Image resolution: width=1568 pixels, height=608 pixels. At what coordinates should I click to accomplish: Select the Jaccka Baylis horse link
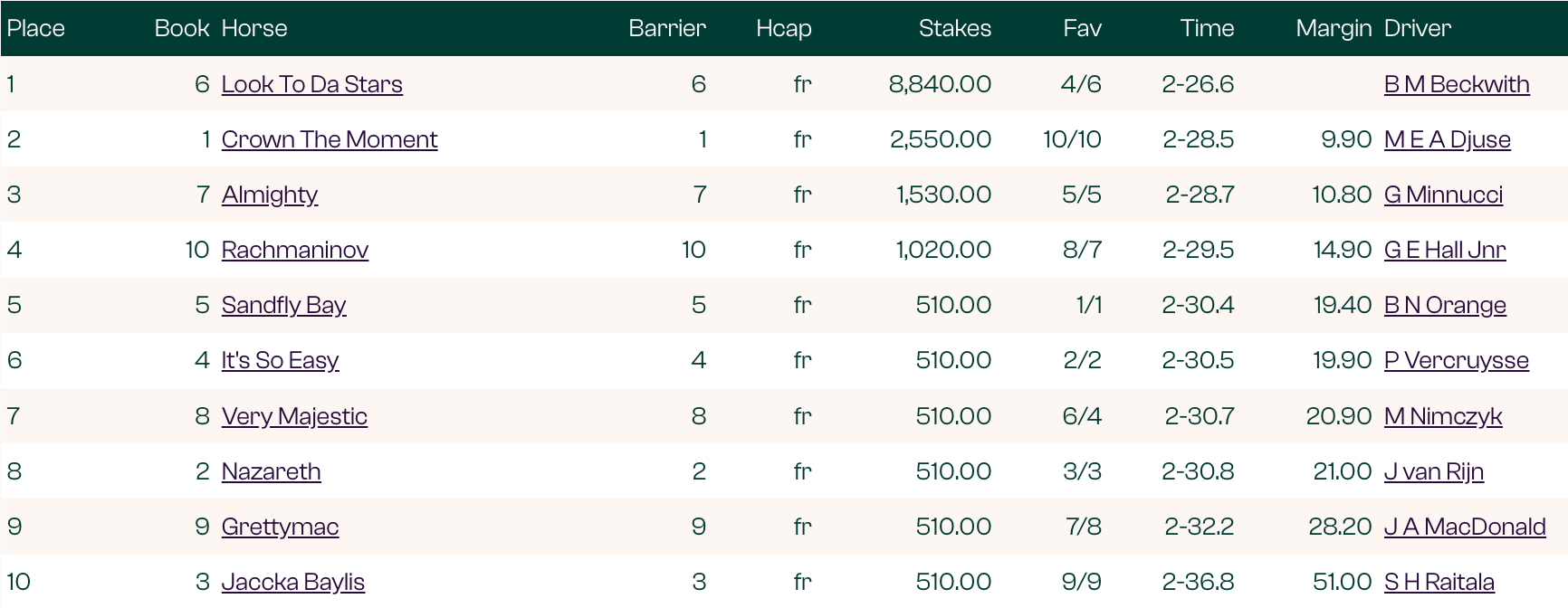pyautogui.click(x=292, y=582)
